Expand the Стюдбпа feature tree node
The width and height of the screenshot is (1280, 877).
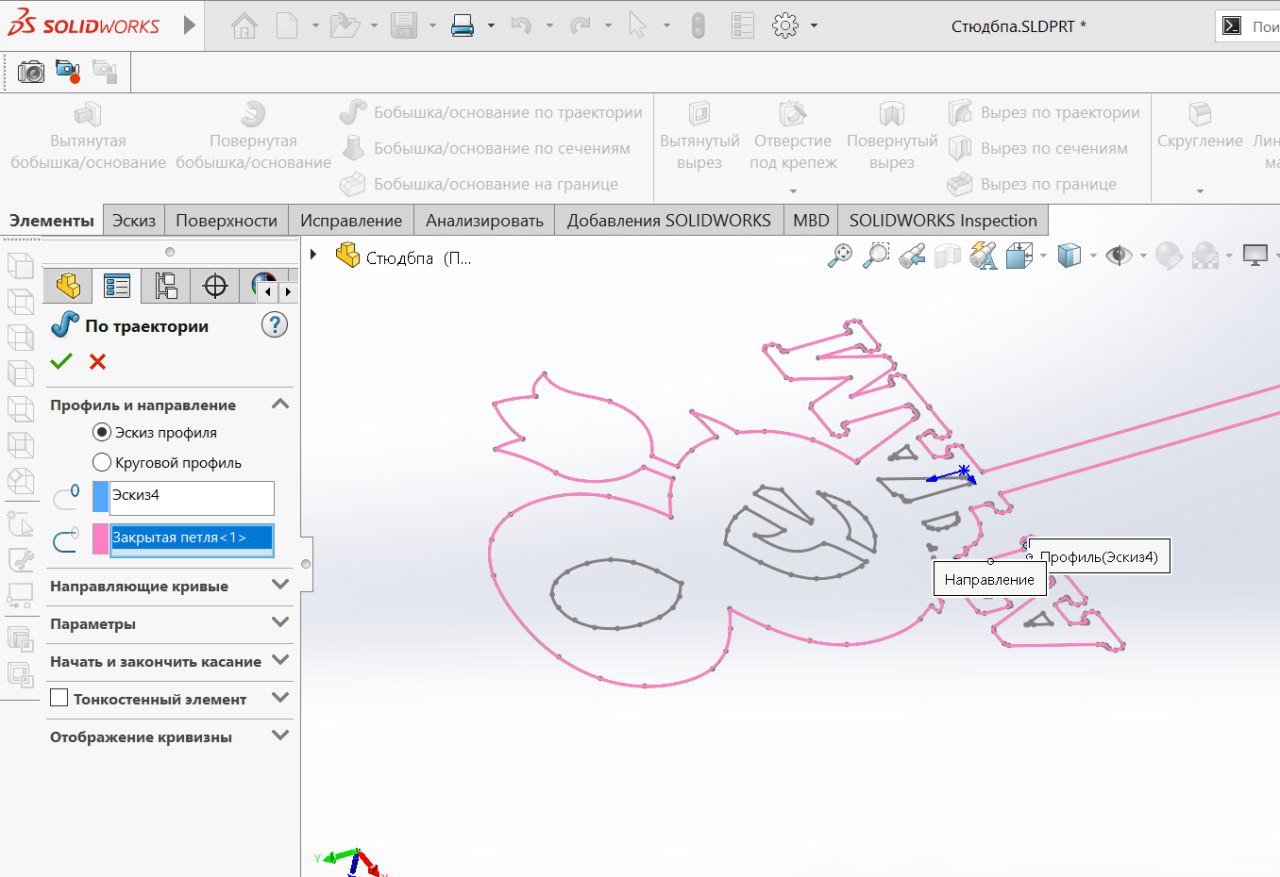(314, 256)
